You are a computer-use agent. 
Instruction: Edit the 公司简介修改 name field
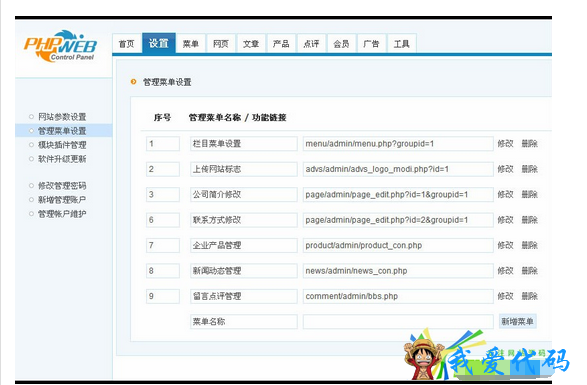coord(244,195)
